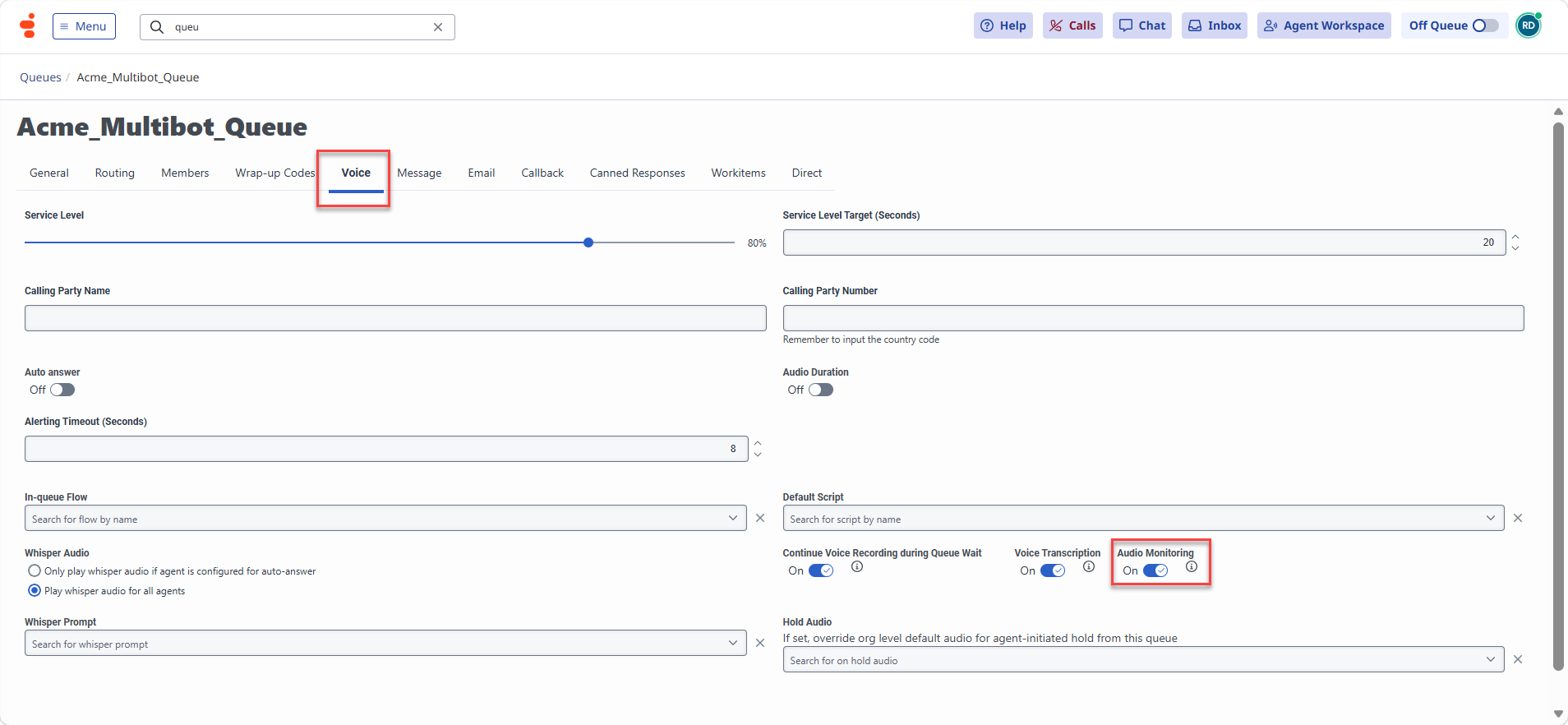Click the Service Level Target seconds field
This screenshot has width=1568, height=725.
click(x=1144, y=242)
